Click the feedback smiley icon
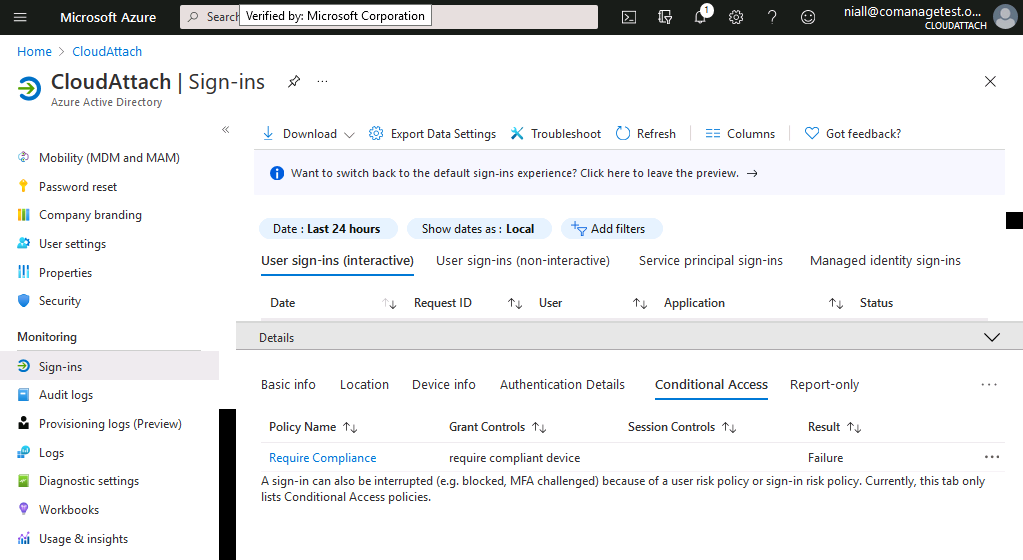Image resolution: width=1023 pixels, height=560 pixels. click(808, 17)
